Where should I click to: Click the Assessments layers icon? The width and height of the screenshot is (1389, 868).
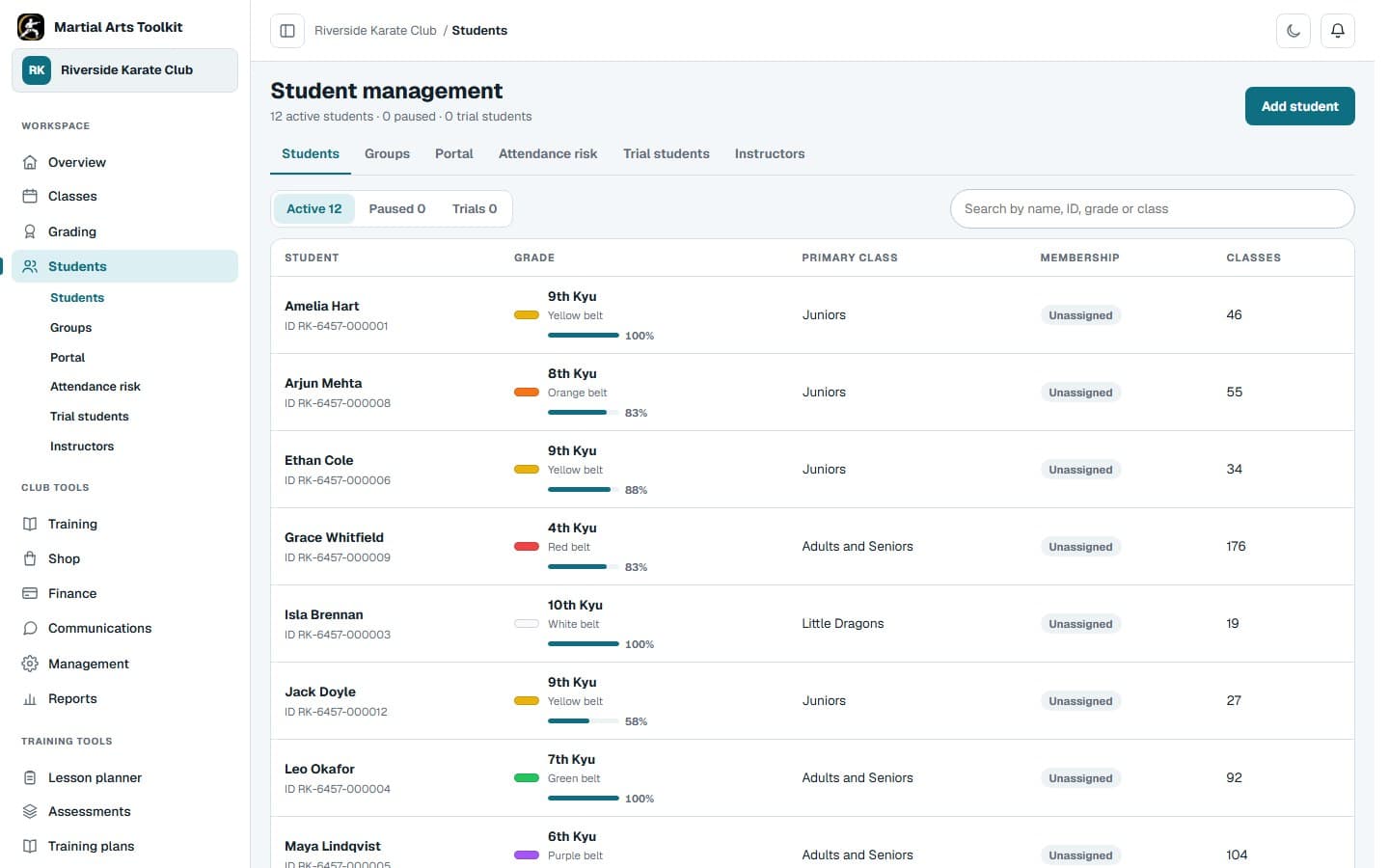pyautogui.click(x=30, y=811)
